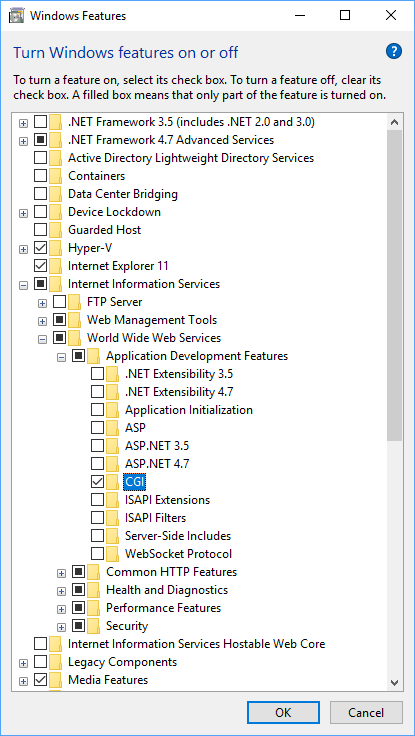Image resolution: width=415 pixels, height=736 pixels.
Task: Click the scrollbar down arrow
Action: coord(394,682)
